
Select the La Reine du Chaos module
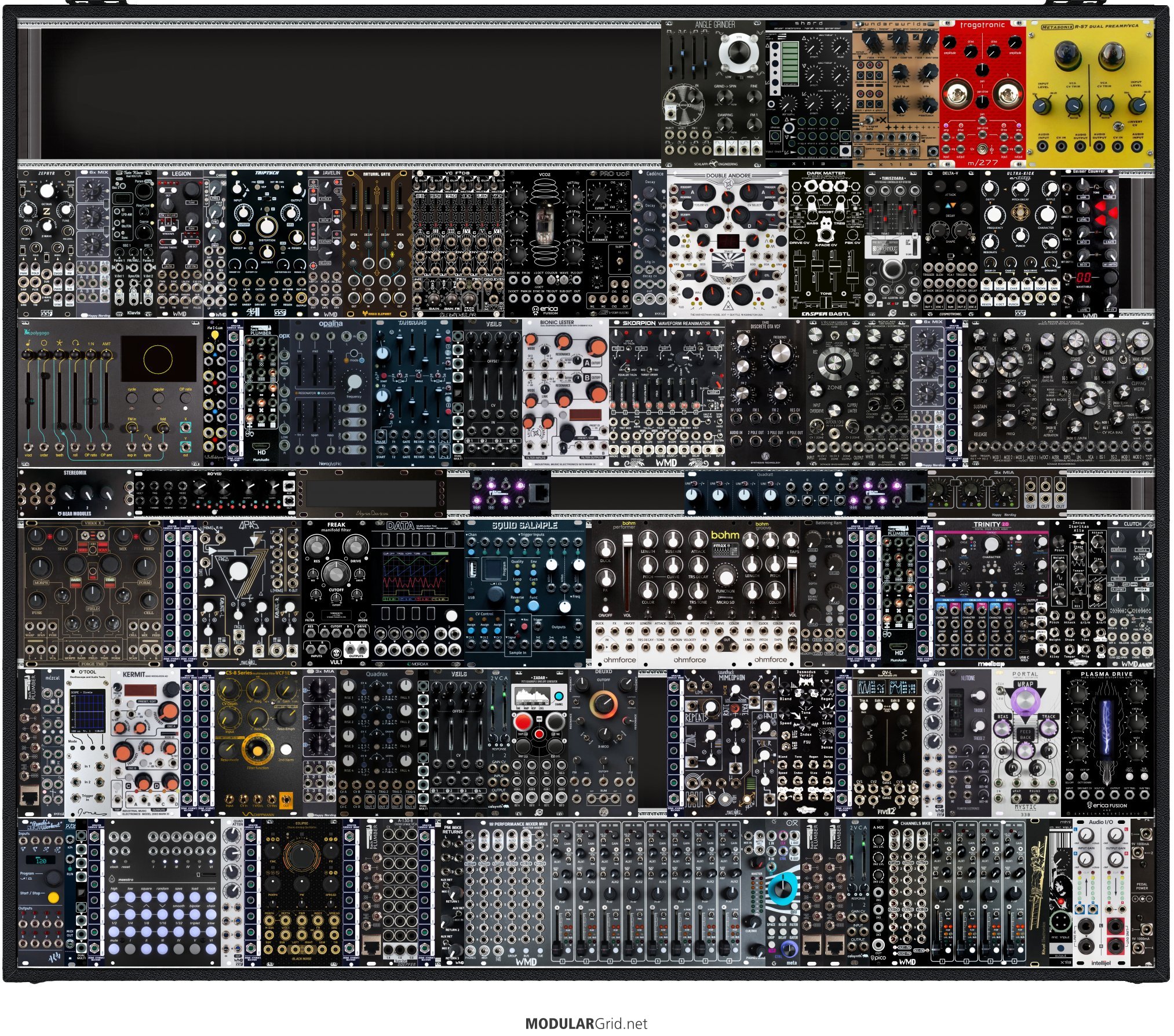click(x=1060, y=393)
